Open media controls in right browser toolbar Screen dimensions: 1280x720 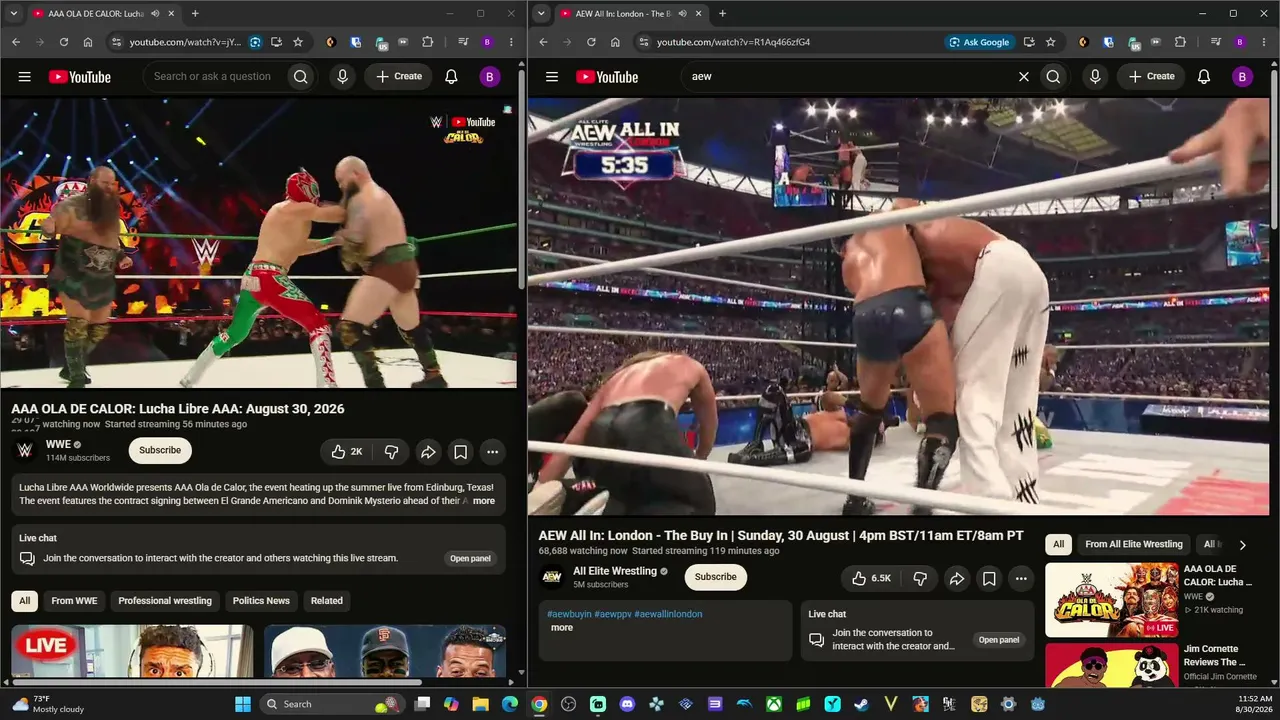[1215, 42]
